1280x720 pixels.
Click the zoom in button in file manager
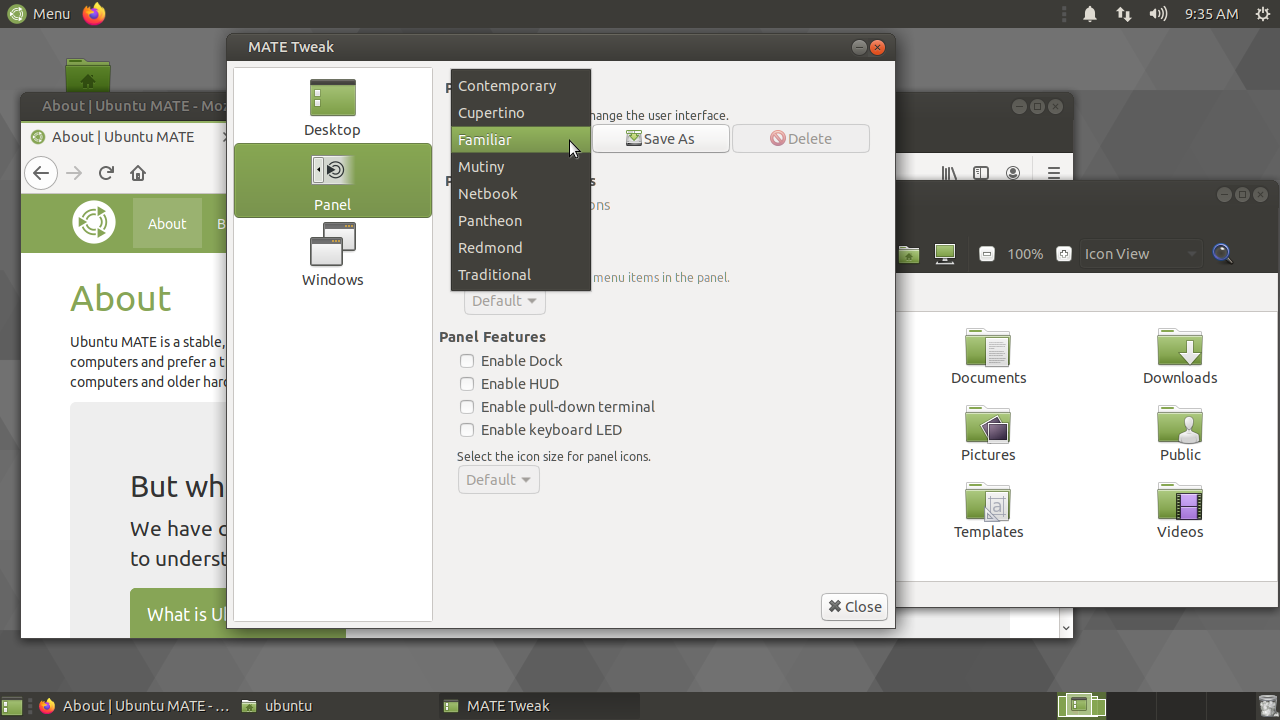click(x=1064, y=254)
